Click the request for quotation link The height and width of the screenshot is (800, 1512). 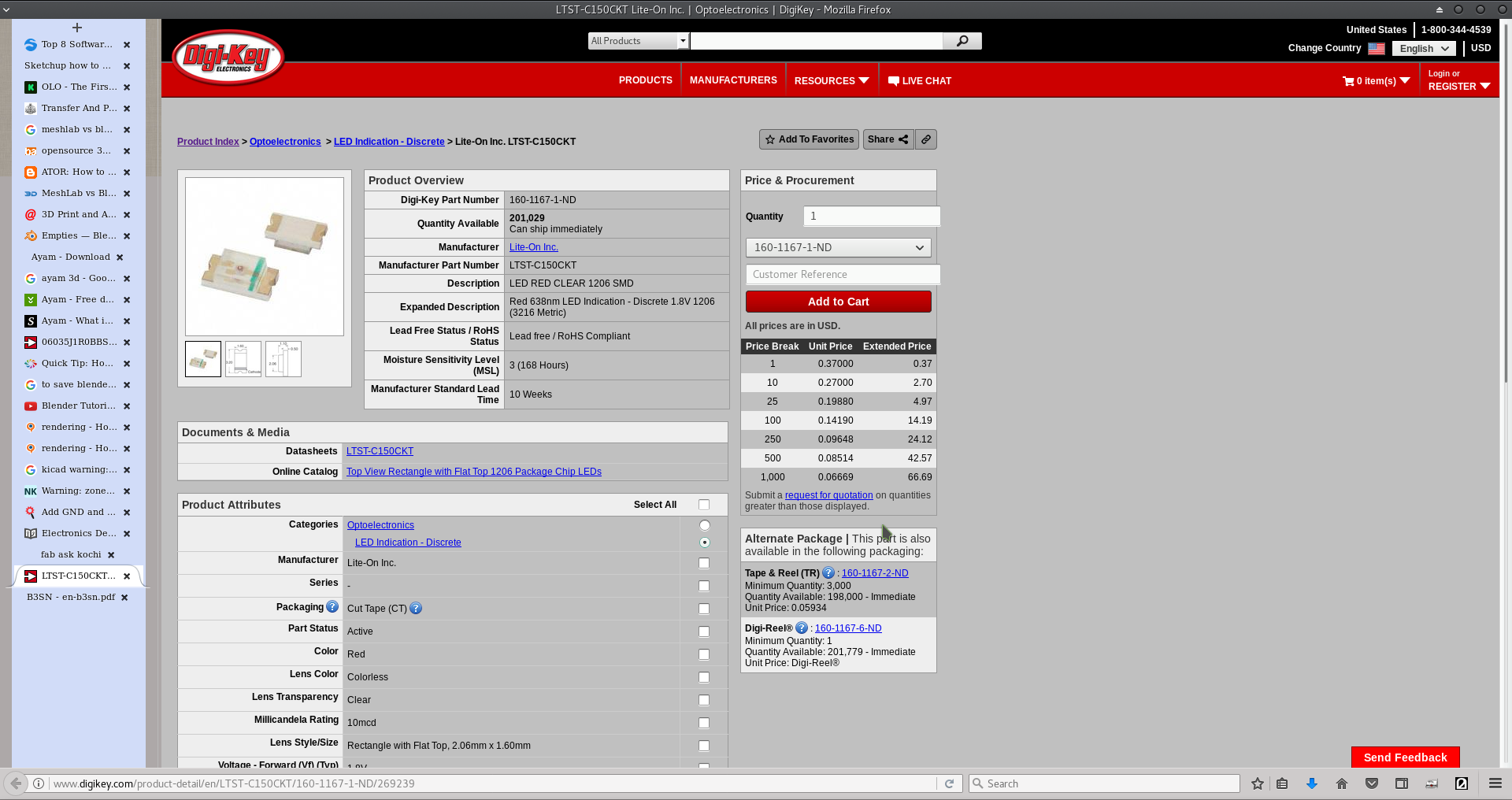click(x=828, y=495)
